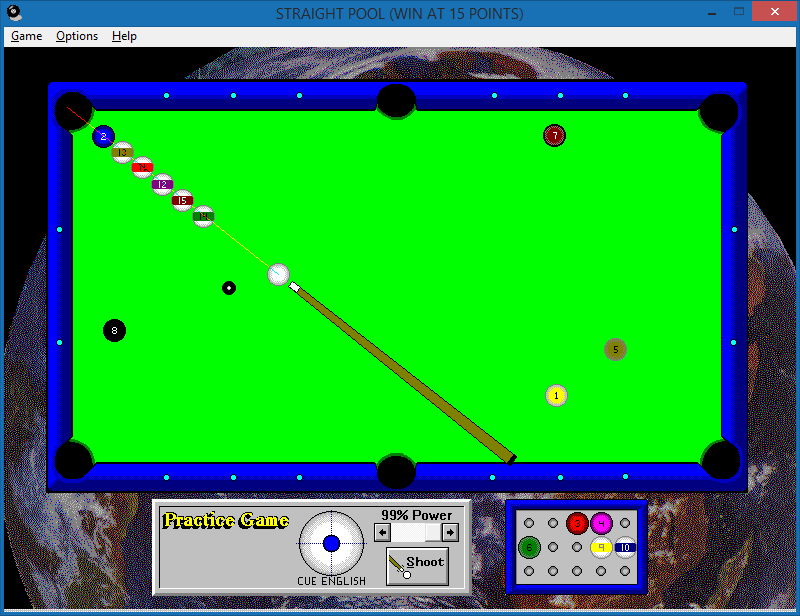800x616 pixels.
Task: Click the pocketed green 6 ball in tray
Action: pos(529,548)
